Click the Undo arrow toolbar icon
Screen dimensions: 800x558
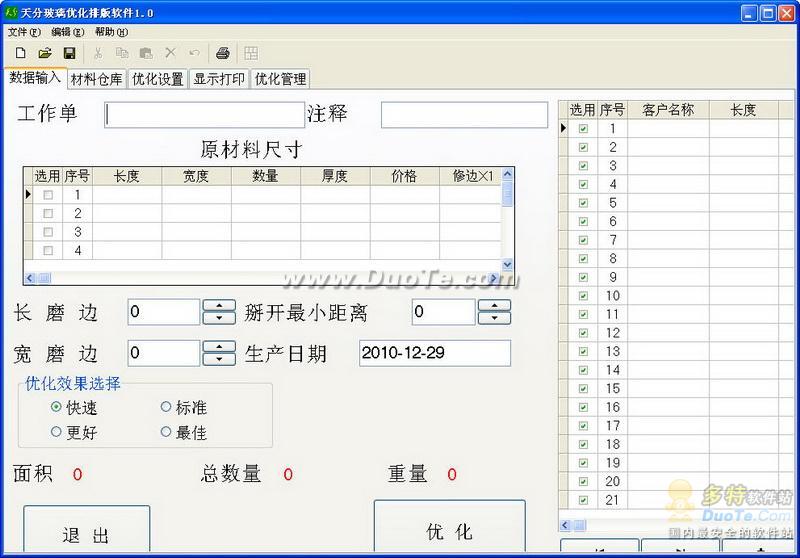[194, 53]
